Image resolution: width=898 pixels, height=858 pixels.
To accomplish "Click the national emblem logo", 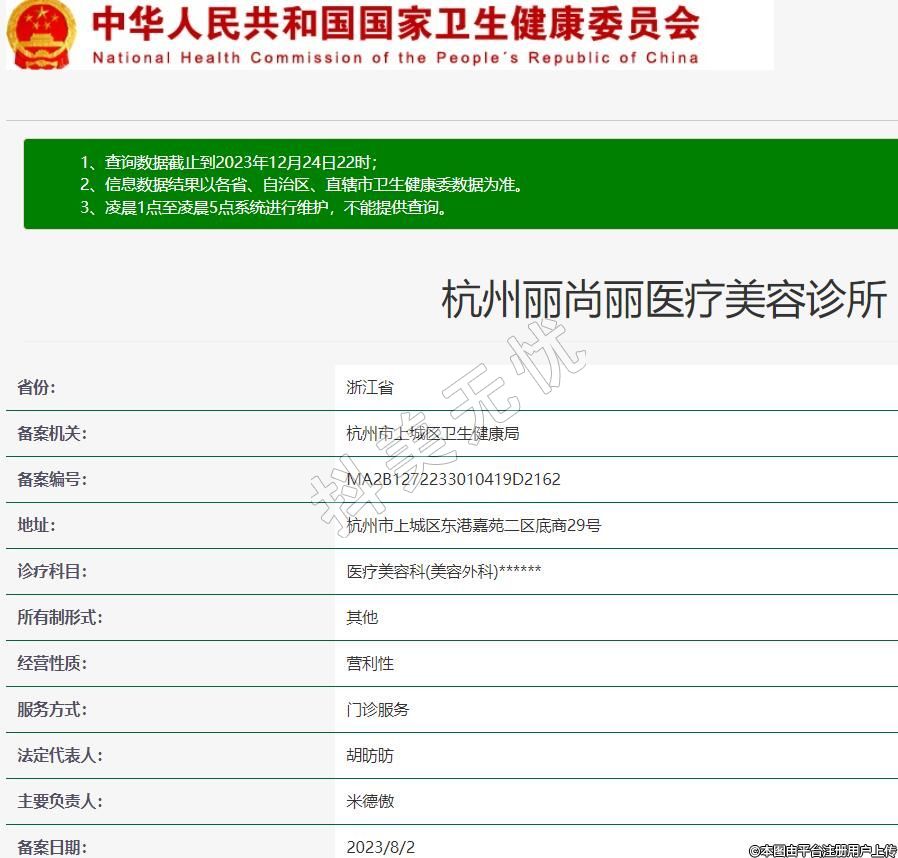I will pyautogui.click(x=41, y=34).
